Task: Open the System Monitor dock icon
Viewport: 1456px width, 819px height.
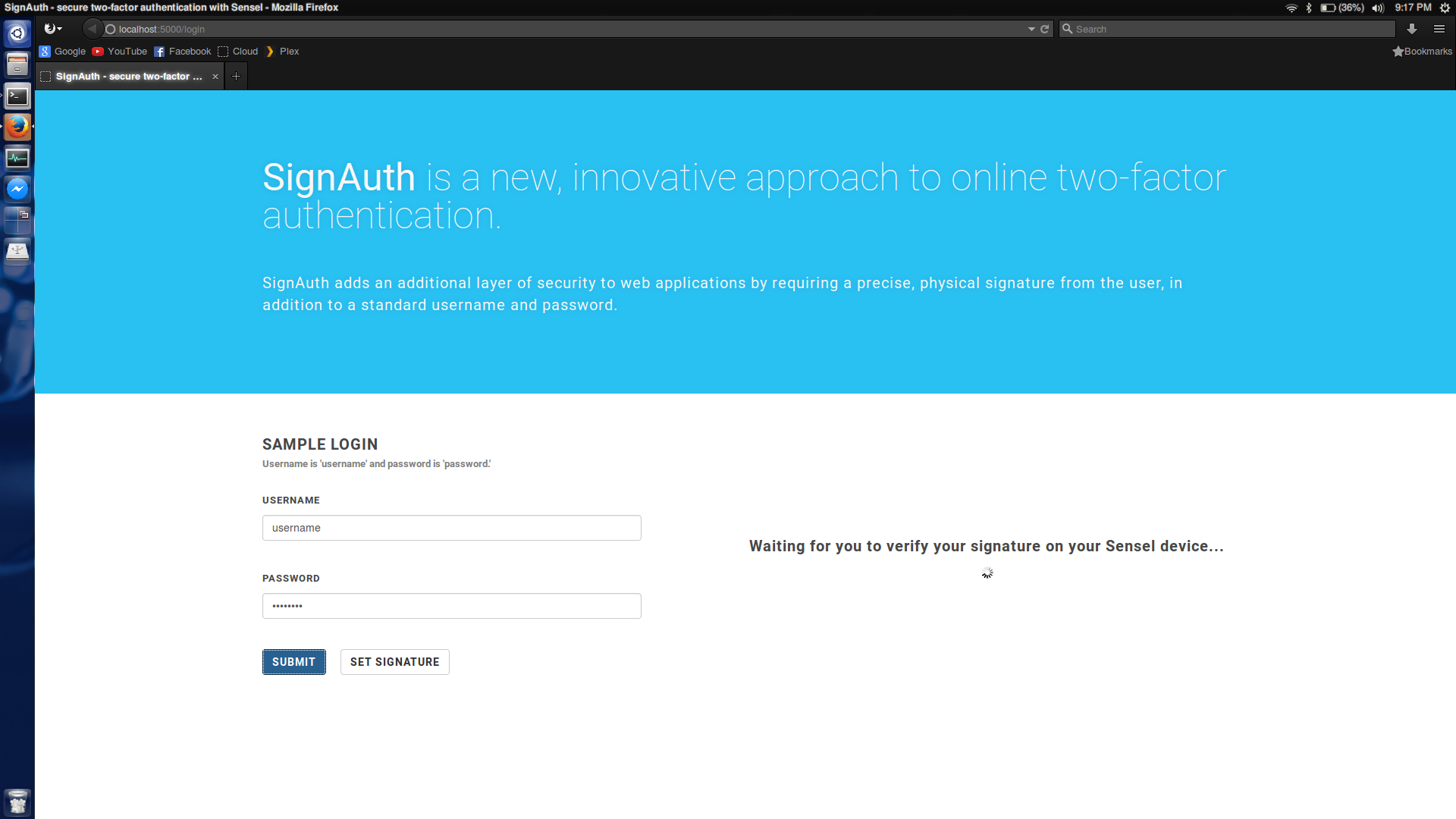Action: (17, 158)
